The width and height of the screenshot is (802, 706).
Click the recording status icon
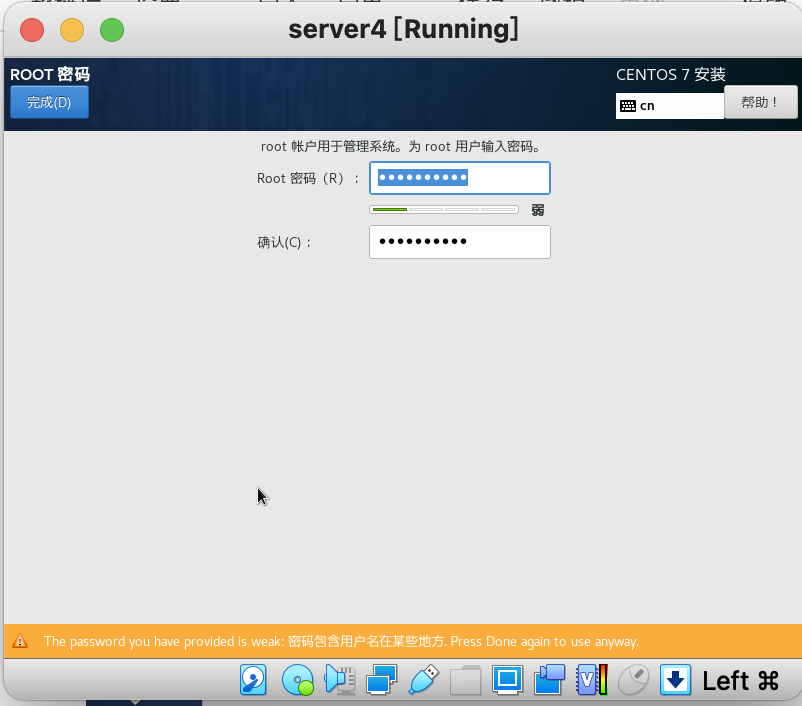549,680
